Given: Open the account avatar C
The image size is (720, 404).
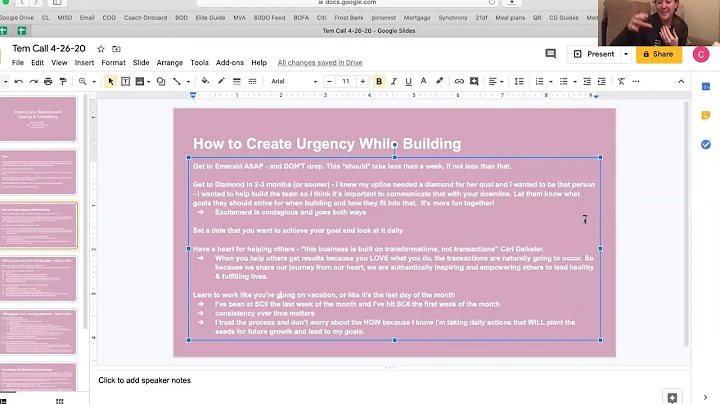Looking at the screenshot, I should tap(701, 55).
